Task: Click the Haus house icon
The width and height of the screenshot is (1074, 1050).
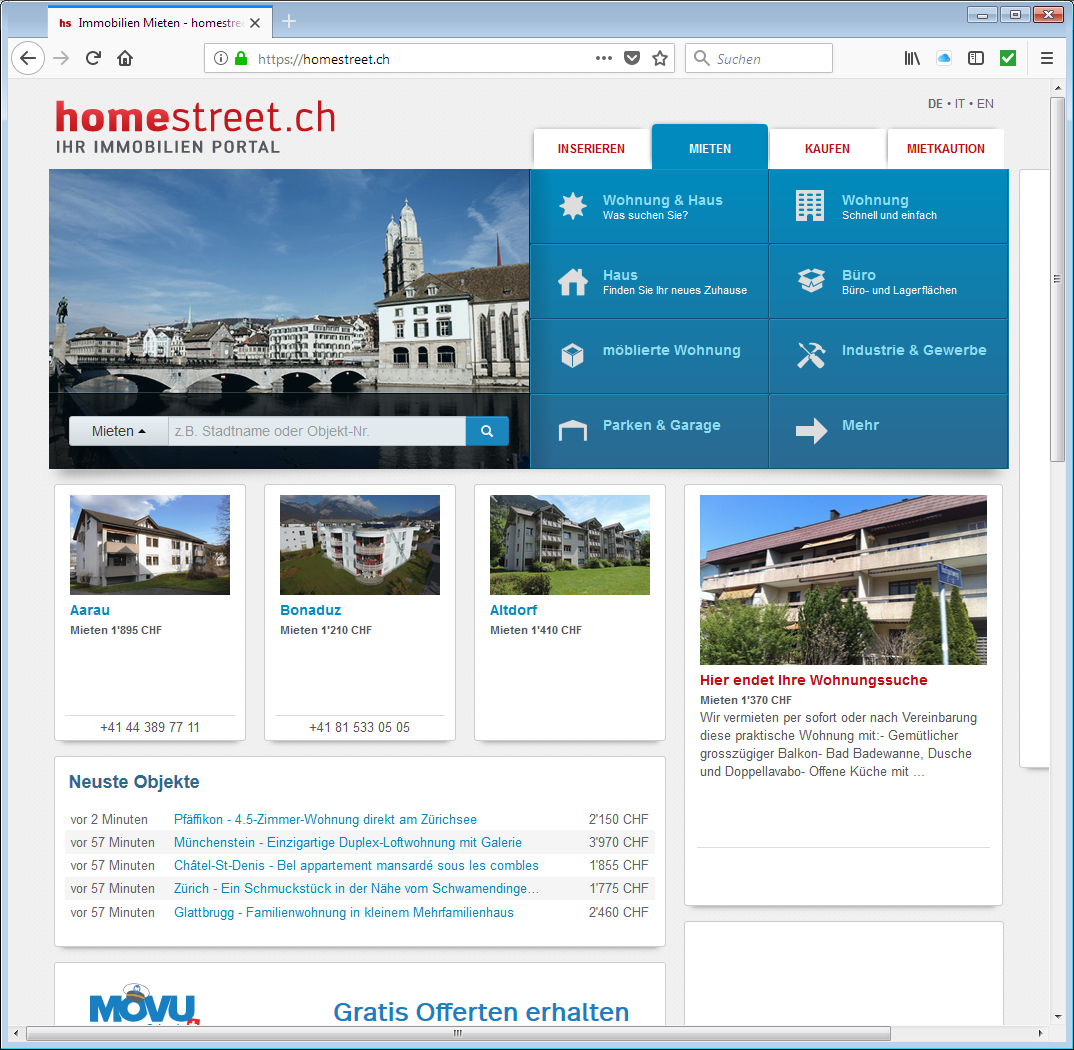Action: (x=572, y=282)
